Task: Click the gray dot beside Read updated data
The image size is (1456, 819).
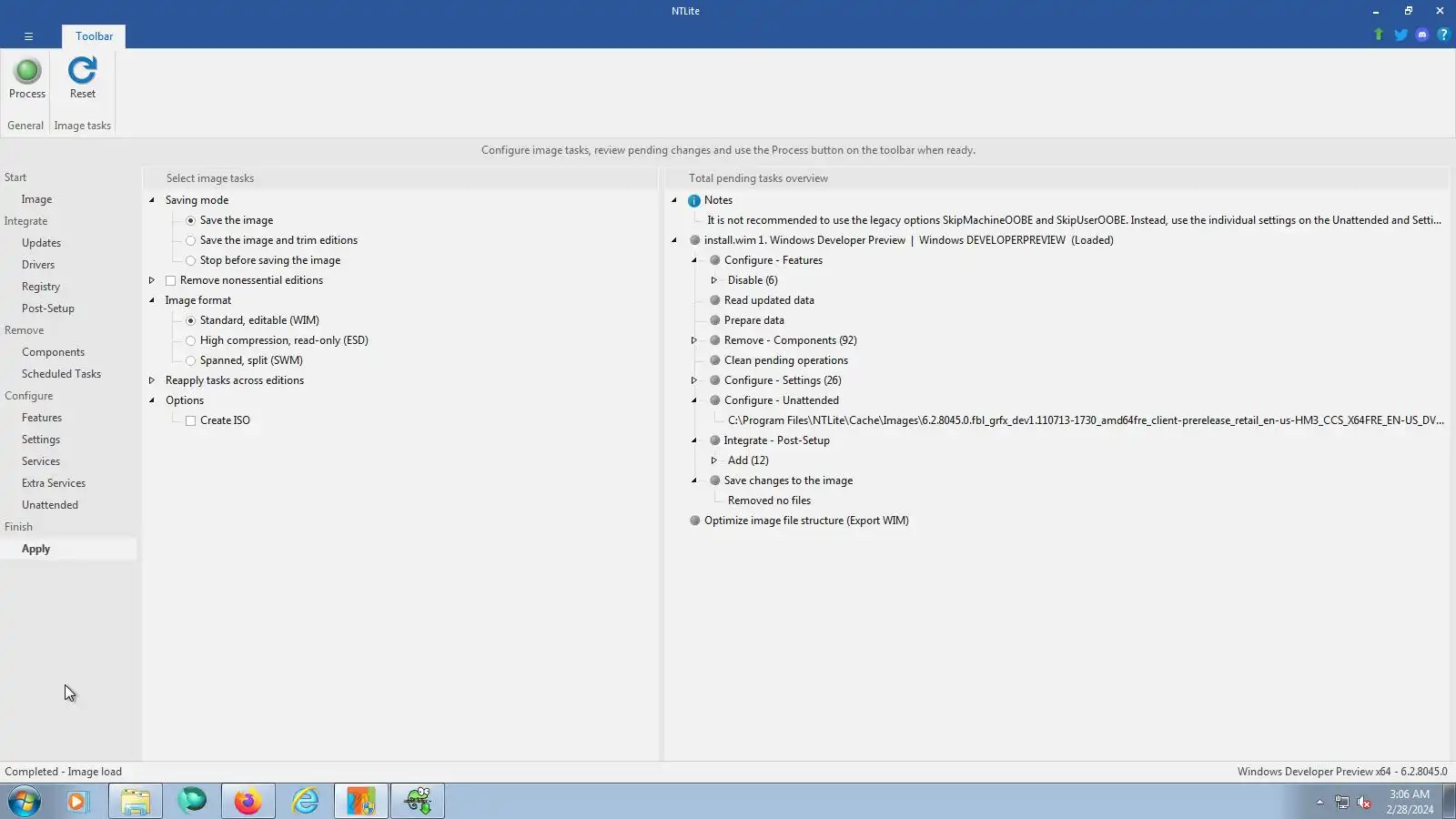Action: [714, 300]
